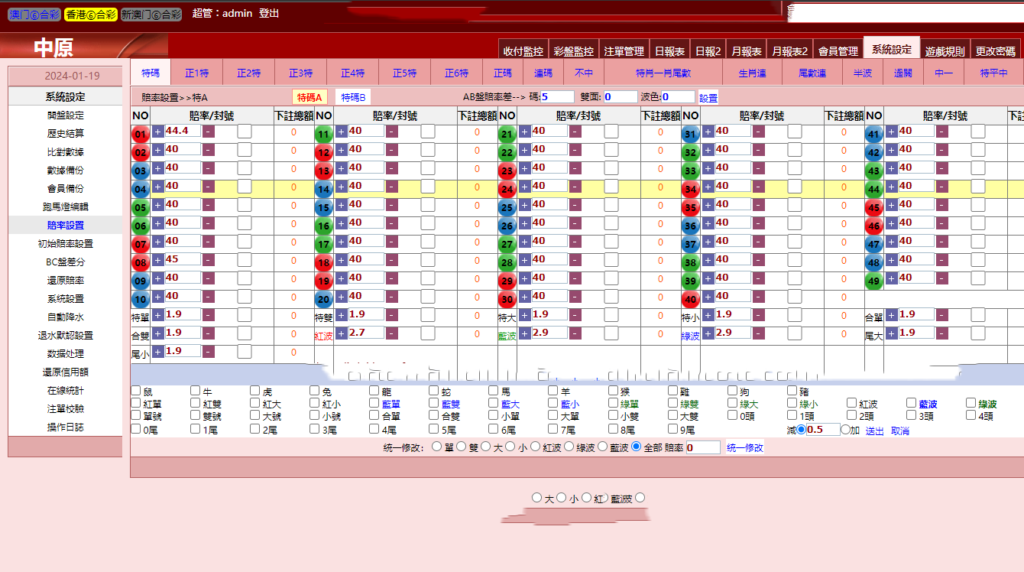The image size is (1024, 572).
Task: Click plus button for number 21
Action: 525,131
